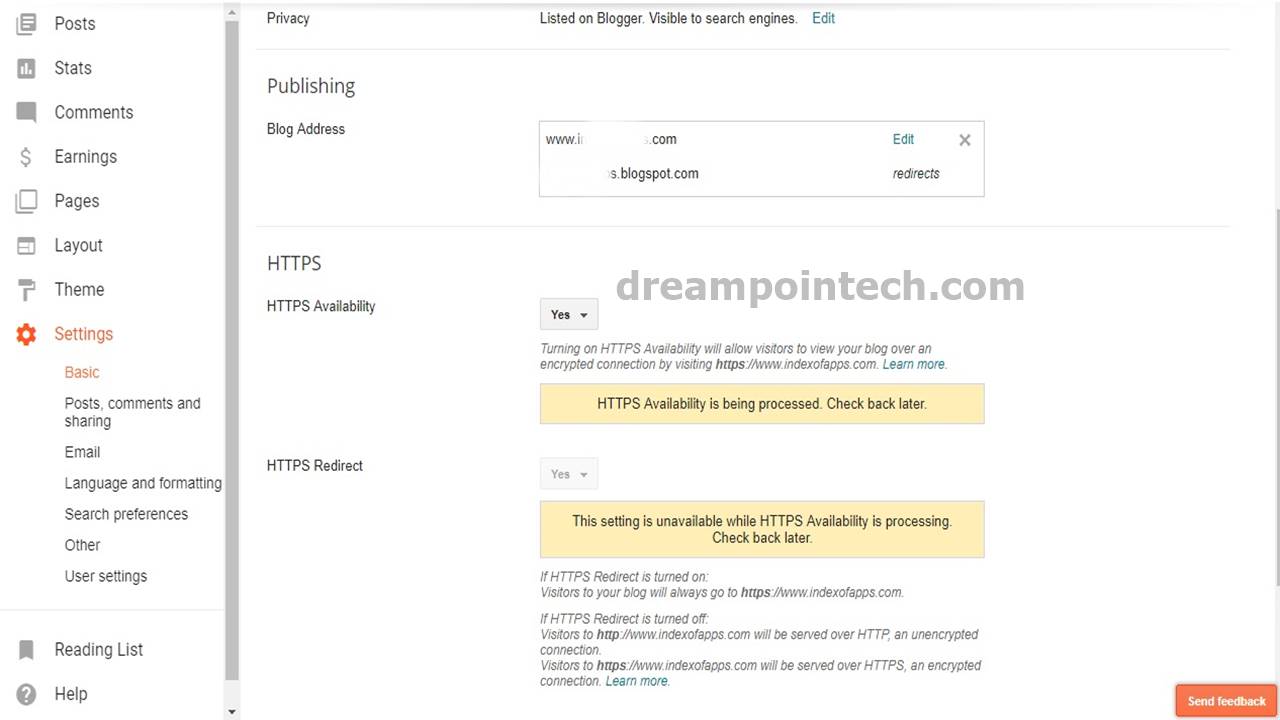Edit the blog's Privacy setting
The image size is (1280, 720).
pyautogui.click(x=823, y=18)
